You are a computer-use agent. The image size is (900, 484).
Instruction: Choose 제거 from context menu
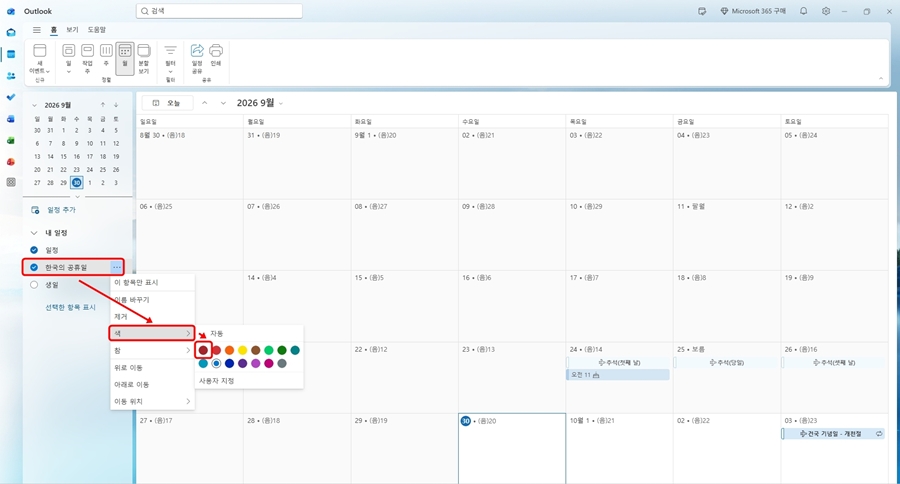click(152, 316)
